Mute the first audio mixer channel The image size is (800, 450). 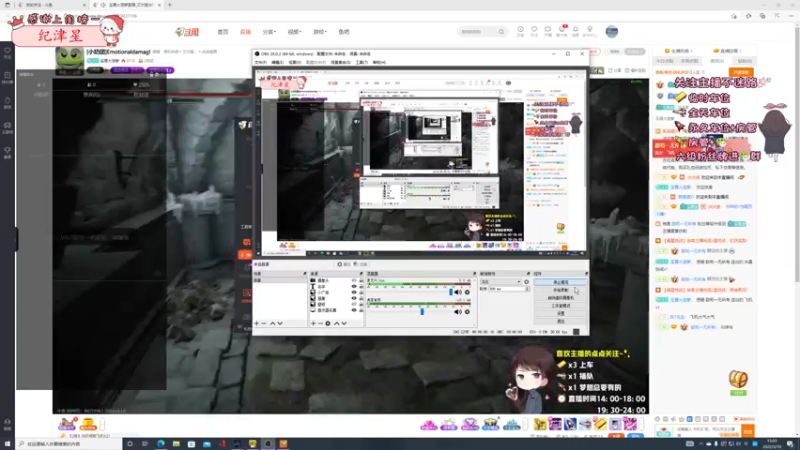click(458, 292)
